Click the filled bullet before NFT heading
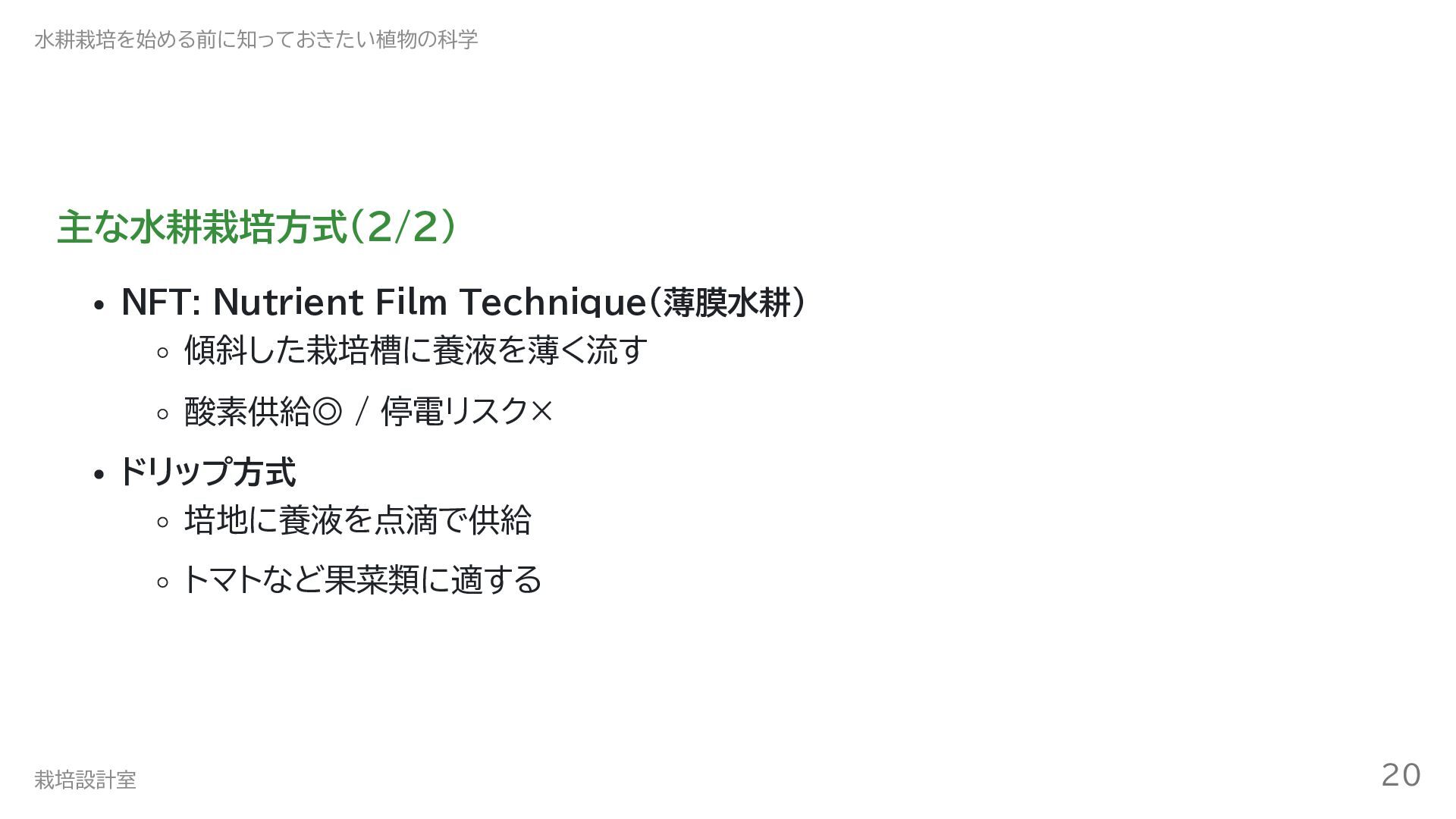Image resolution: width=1456 pixels, height=819 pixels. pyautogui.click(x=98, y=306)
